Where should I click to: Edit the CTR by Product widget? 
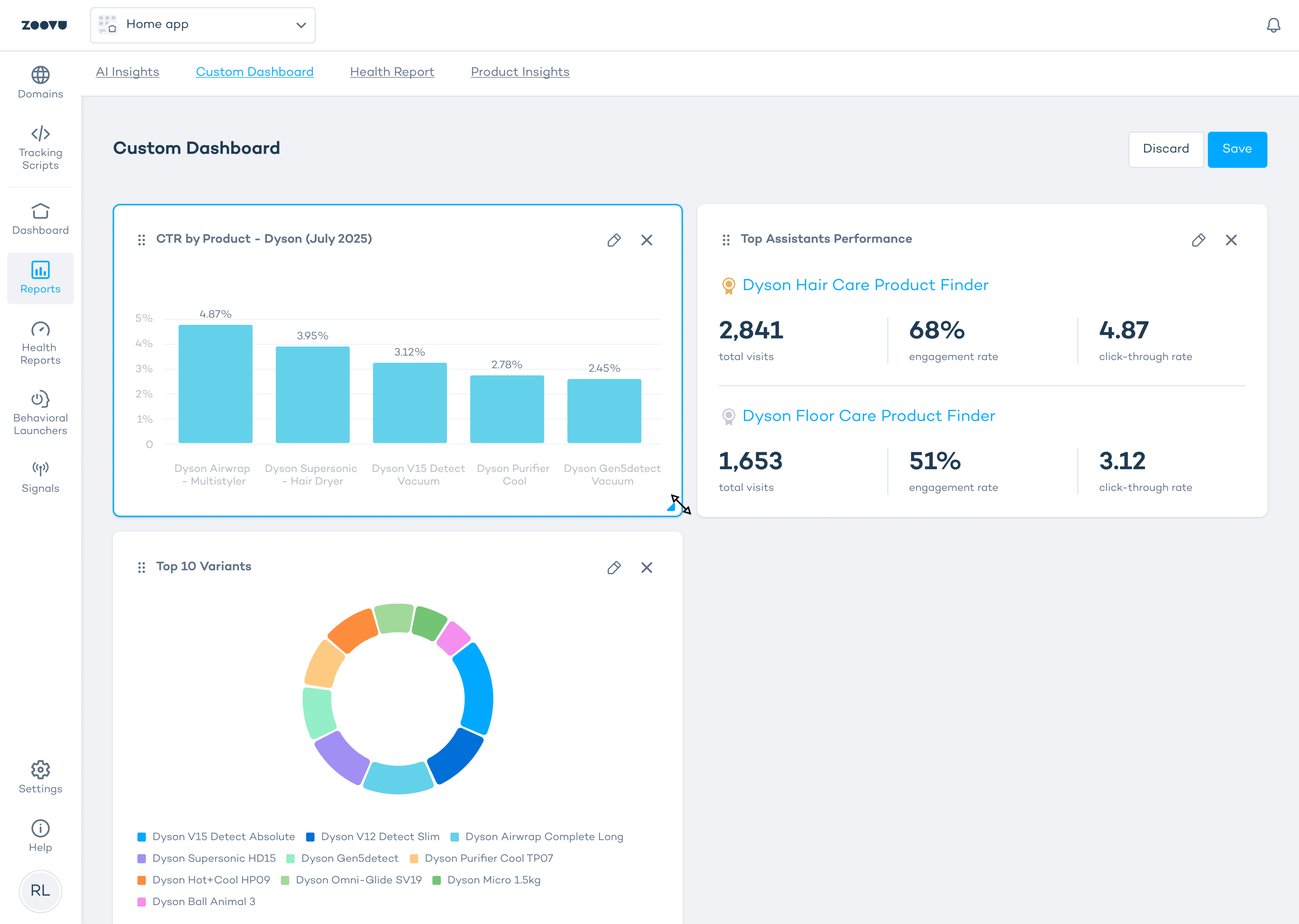point(614,240)
